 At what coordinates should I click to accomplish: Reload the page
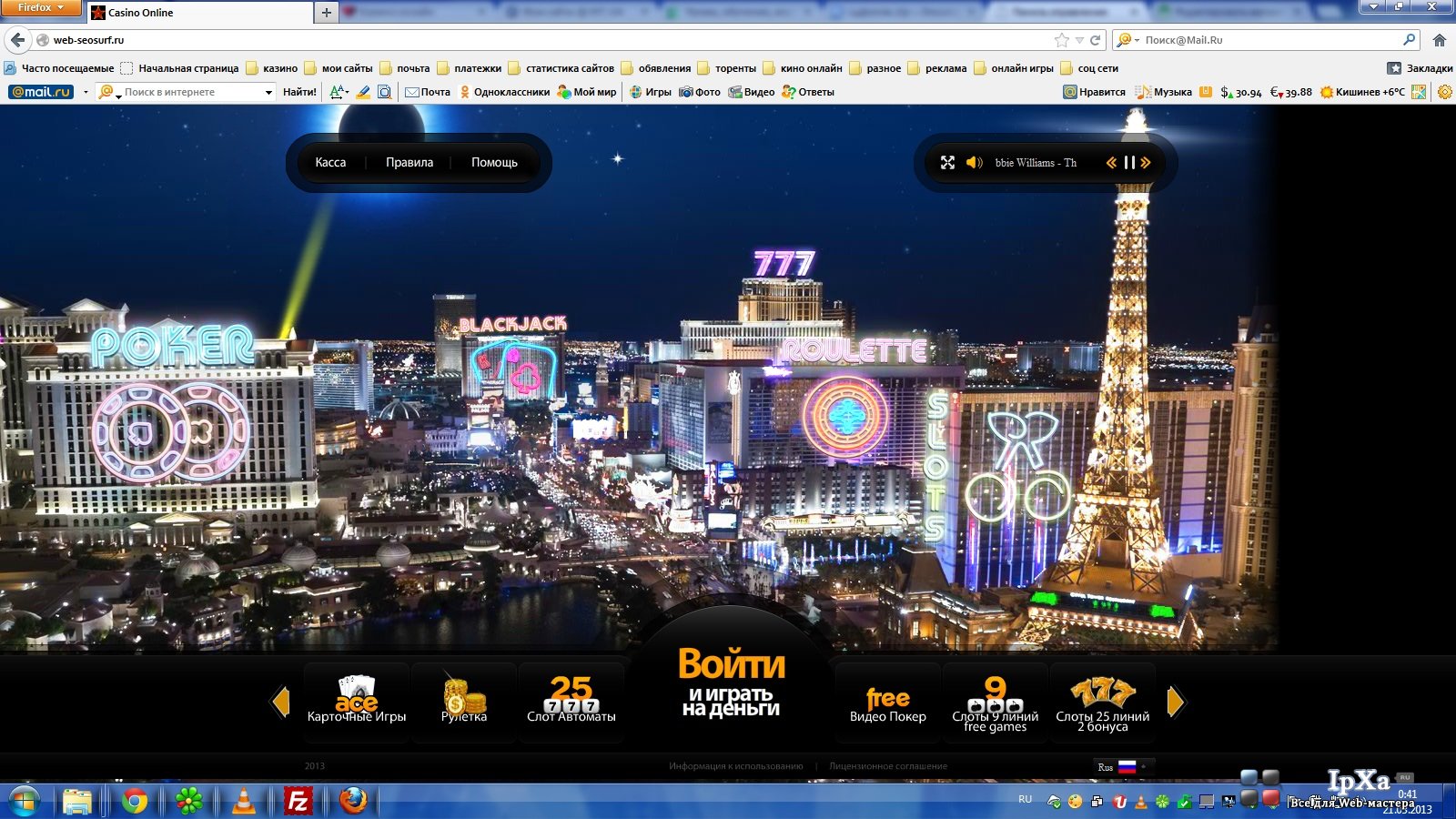pos(1095,40)
